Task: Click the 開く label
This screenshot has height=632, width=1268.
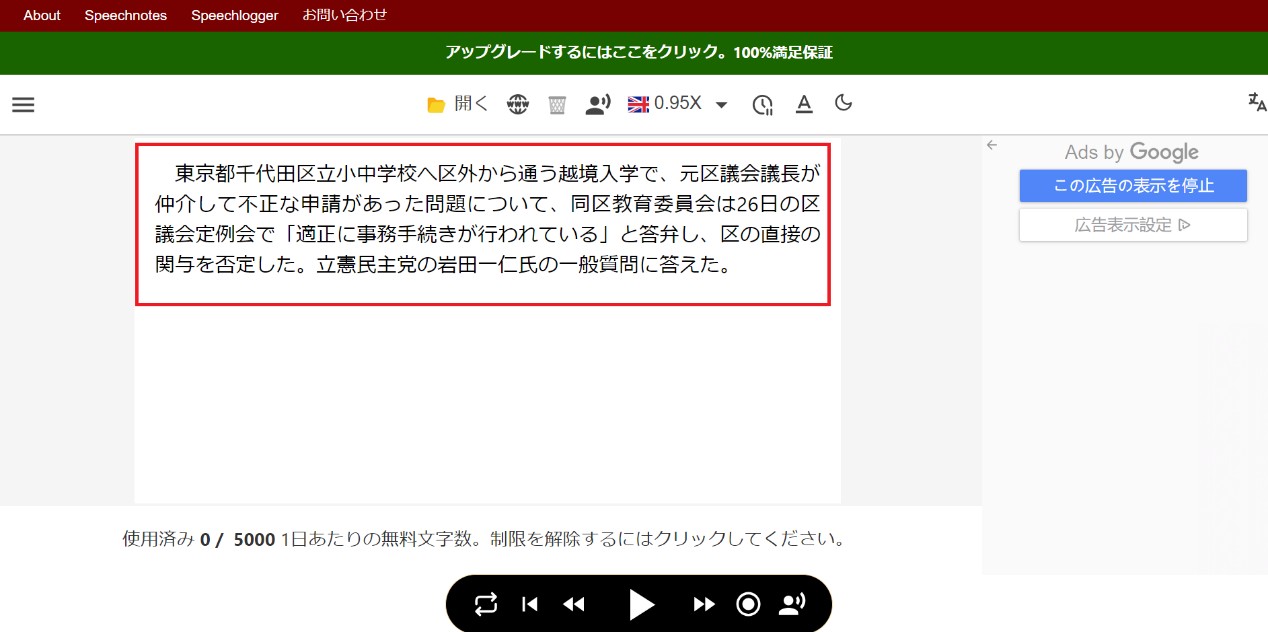Action: [472, 103]
